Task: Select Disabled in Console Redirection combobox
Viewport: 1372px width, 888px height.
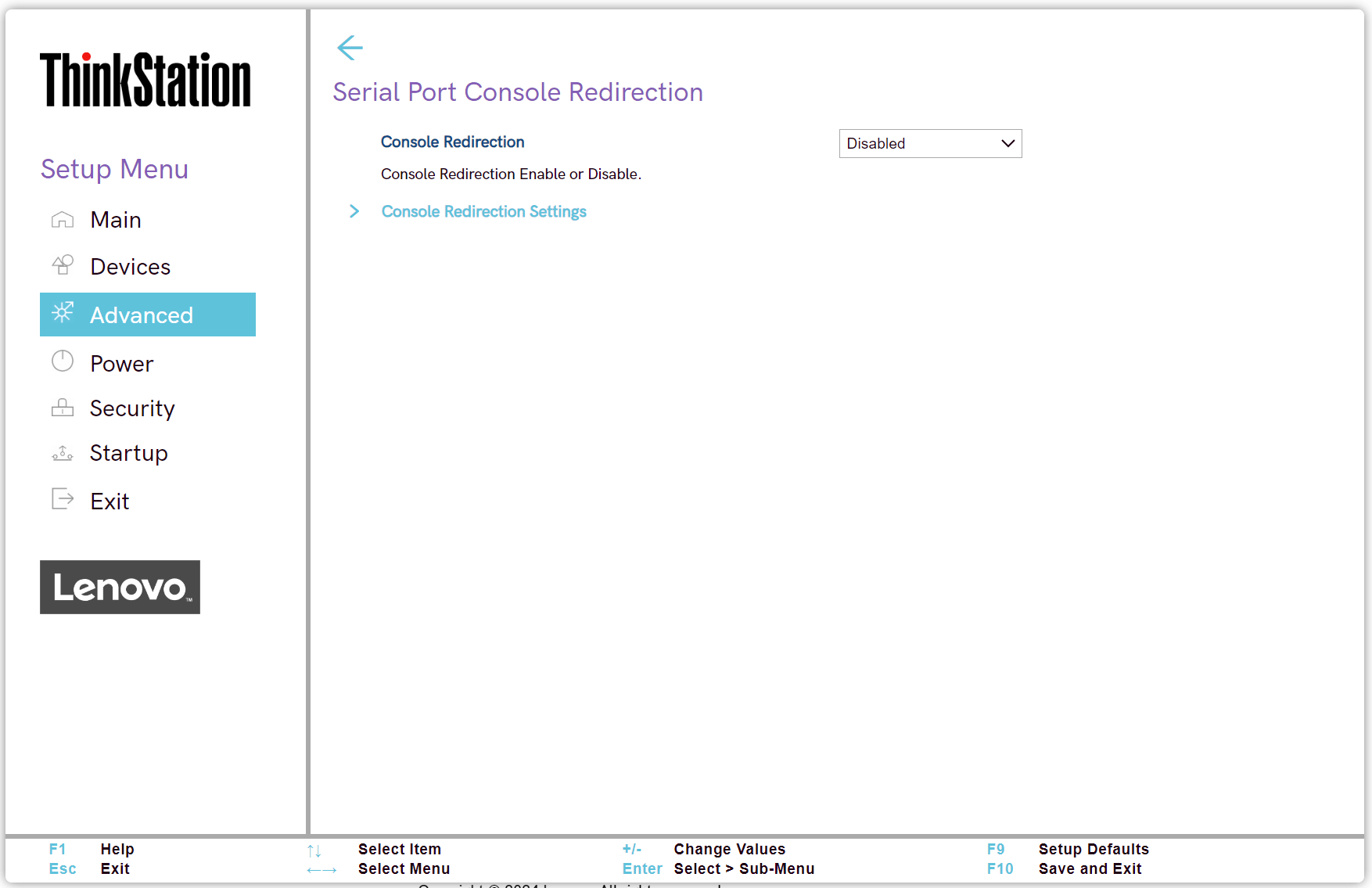Action: 929,143
